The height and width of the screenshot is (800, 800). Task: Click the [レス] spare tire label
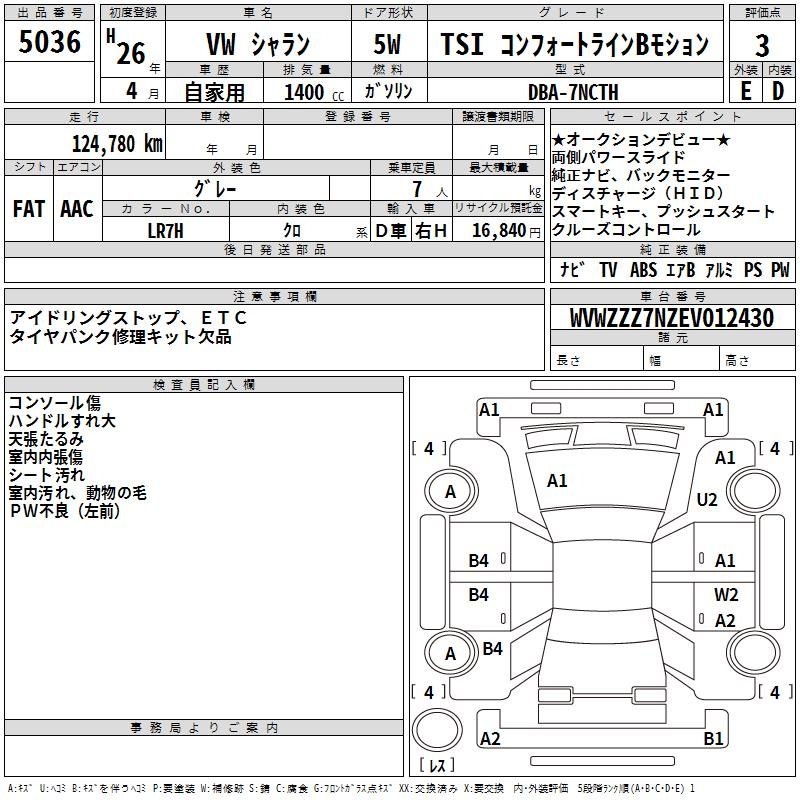(x=437, y=765)
